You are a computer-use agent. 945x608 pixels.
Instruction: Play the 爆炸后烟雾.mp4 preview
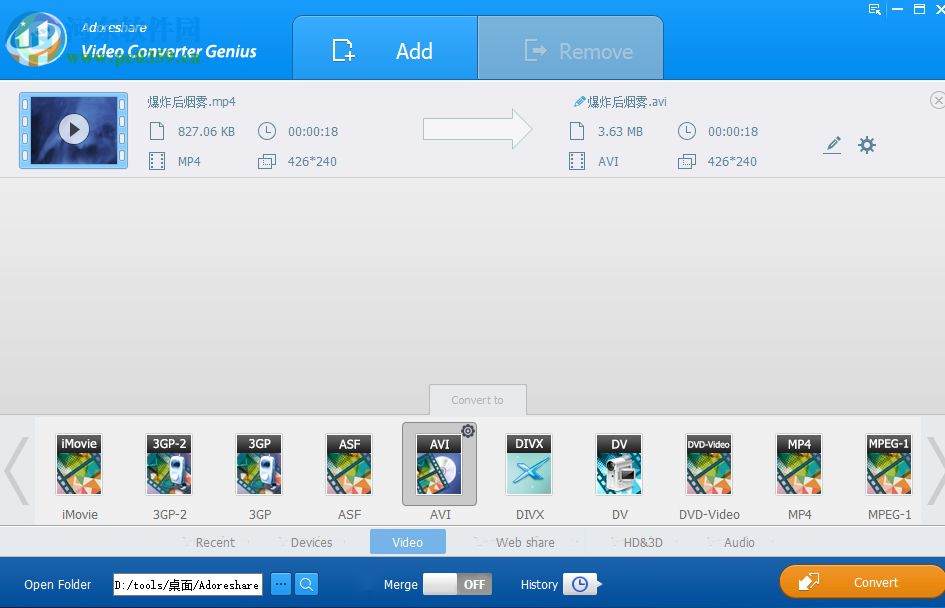(x=72, y=131)
